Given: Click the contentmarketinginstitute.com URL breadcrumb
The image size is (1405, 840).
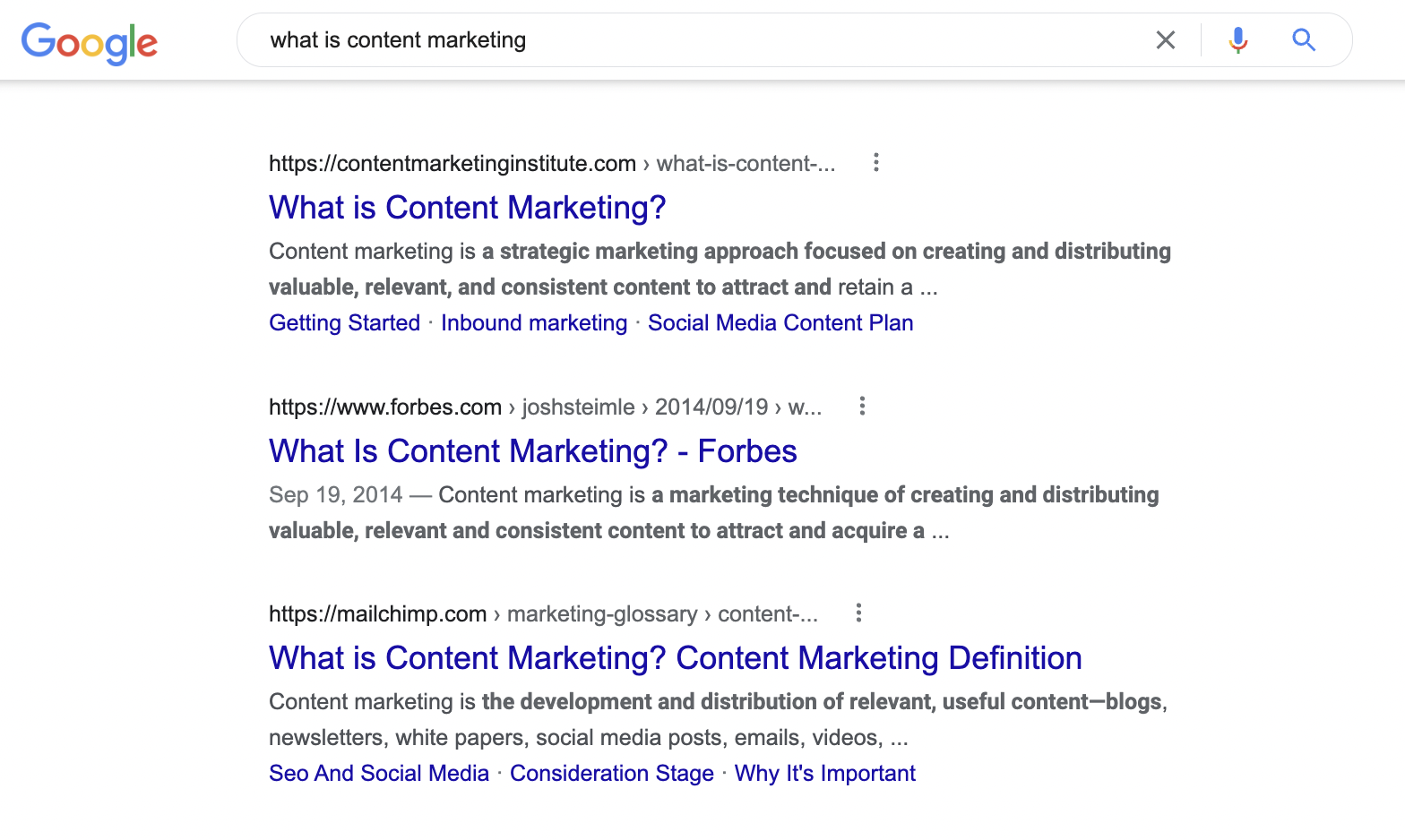Looking at the screenshot, I should click(x=452, y=164).
